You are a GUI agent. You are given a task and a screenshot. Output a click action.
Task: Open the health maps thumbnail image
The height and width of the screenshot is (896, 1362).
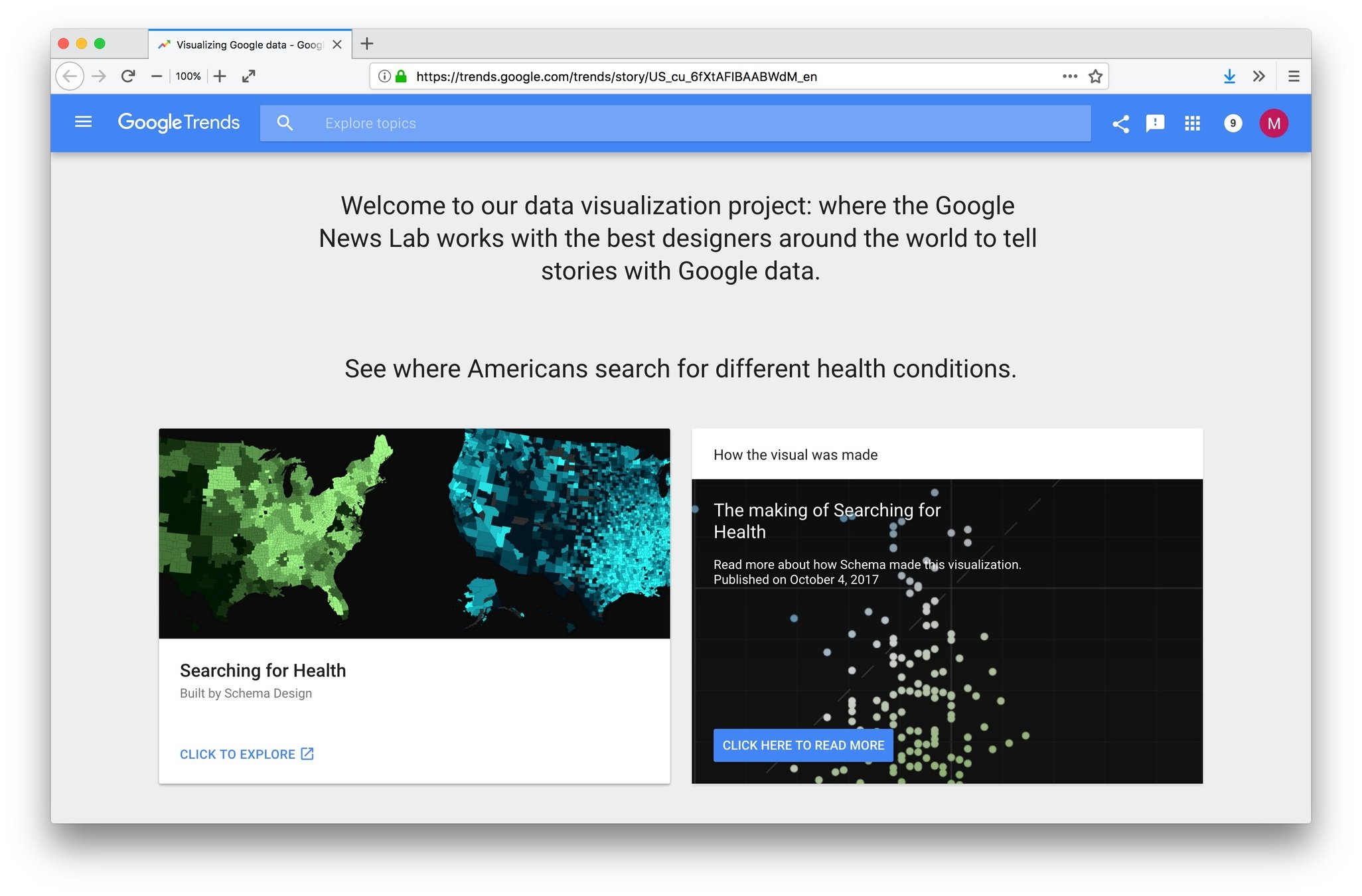[414, 534]
